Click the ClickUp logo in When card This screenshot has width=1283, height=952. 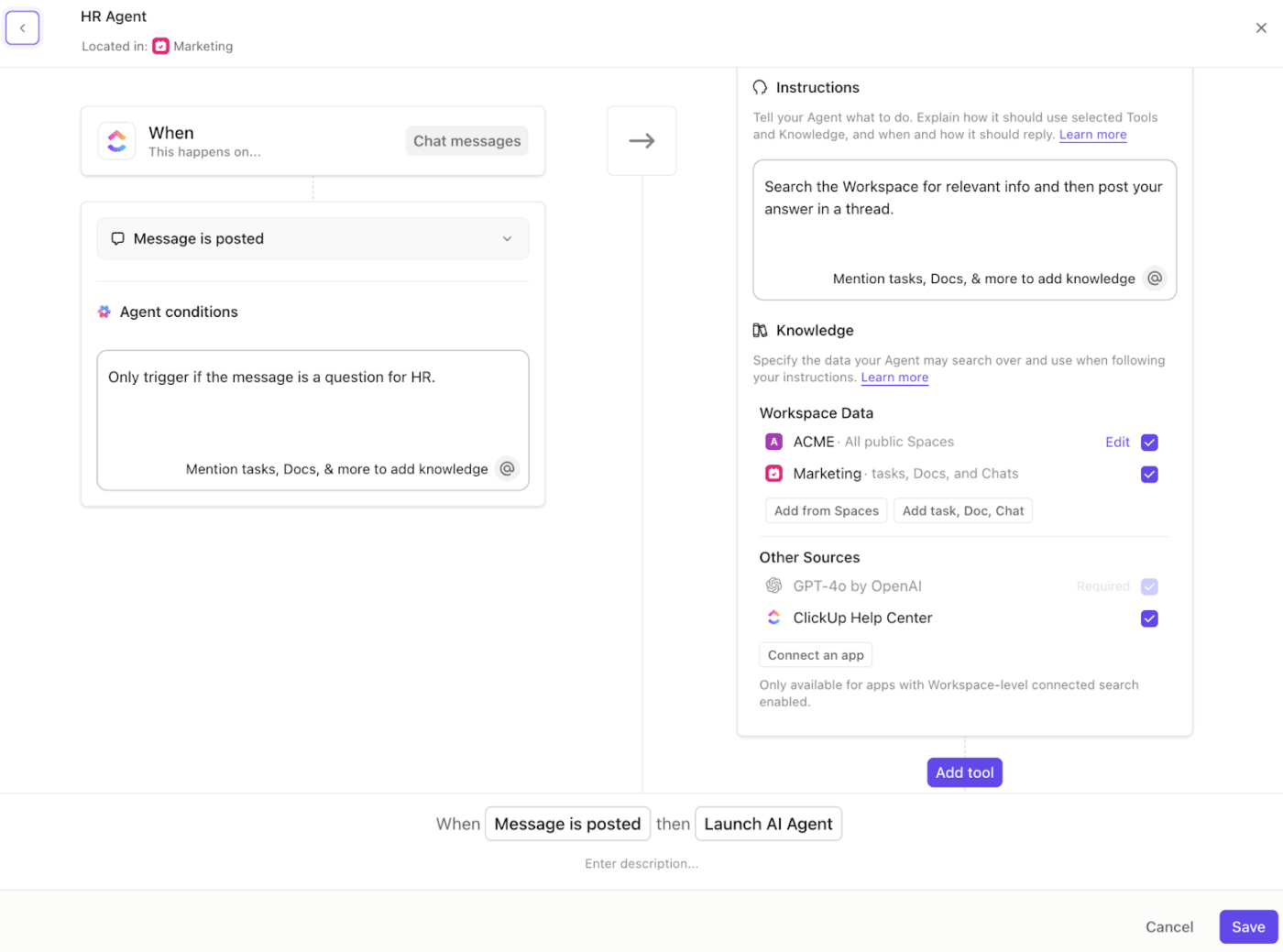coord(117,141)
